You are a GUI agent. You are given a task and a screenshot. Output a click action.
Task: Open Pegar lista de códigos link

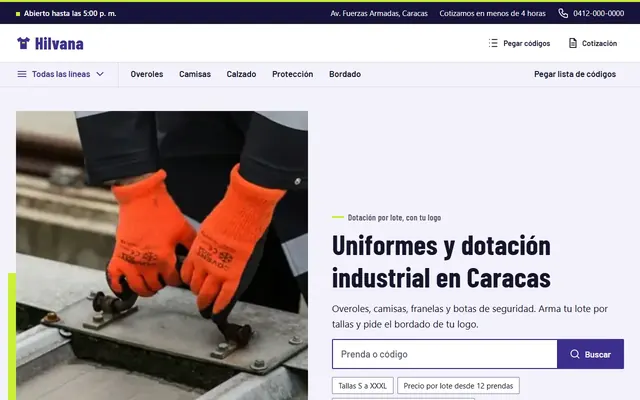[x=575, y=74]
